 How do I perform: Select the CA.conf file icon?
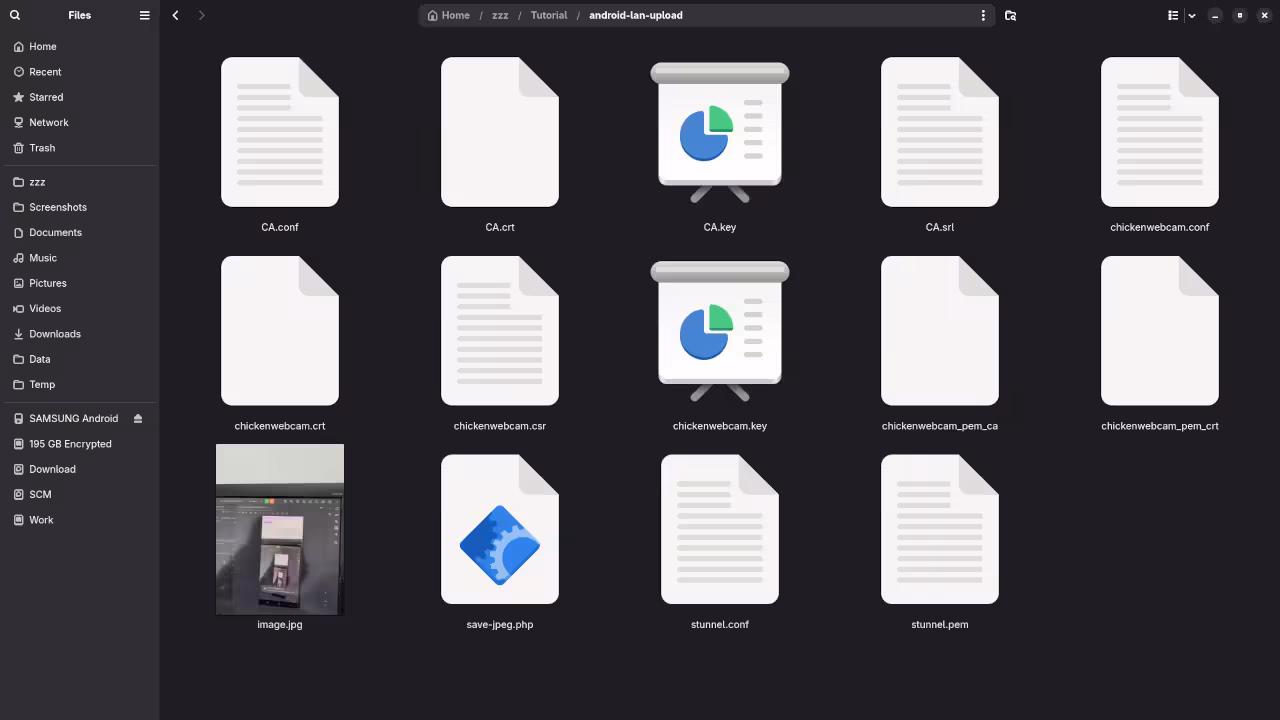tap(280, 132)
